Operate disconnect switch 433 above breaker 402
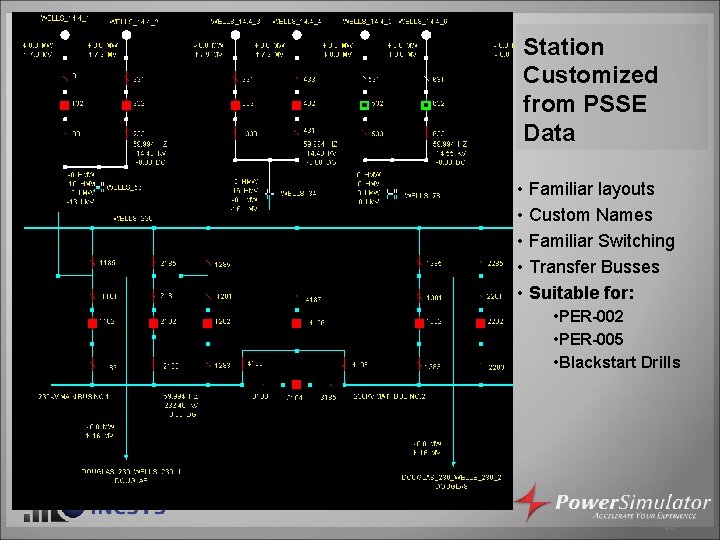This screenshot has width=720, height=540. pos(297,79)
